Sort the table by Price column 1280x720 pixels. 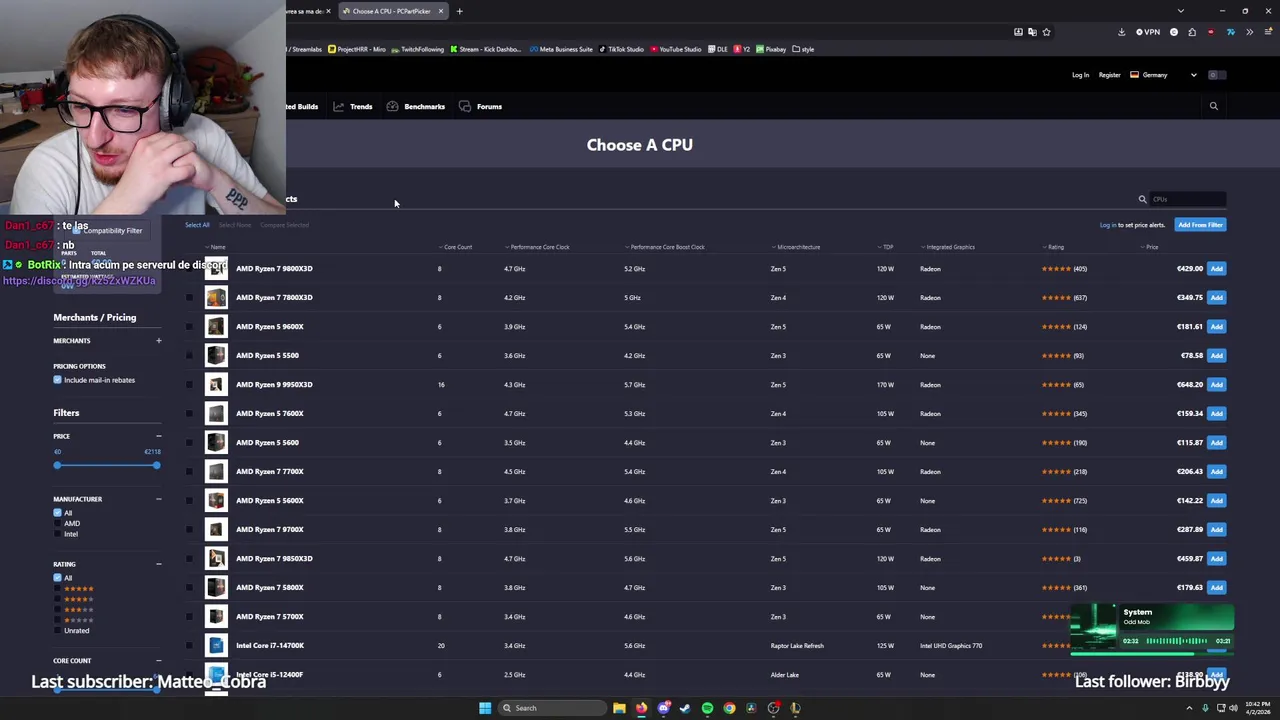(x=1151, y=247)
